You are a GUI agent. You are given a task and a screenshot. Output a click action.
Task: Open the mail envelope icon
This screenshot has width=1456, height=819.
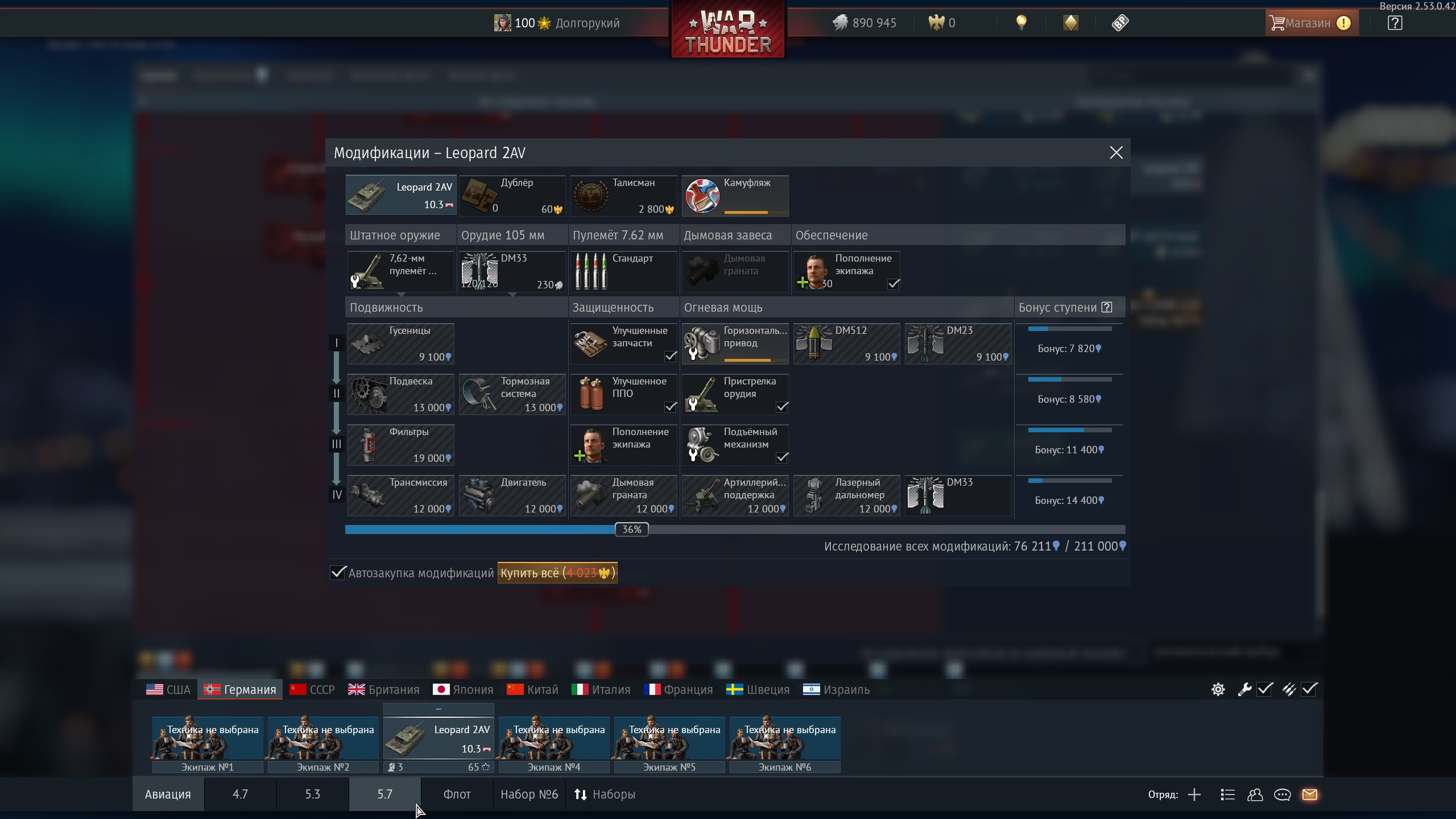[1309, 795]
